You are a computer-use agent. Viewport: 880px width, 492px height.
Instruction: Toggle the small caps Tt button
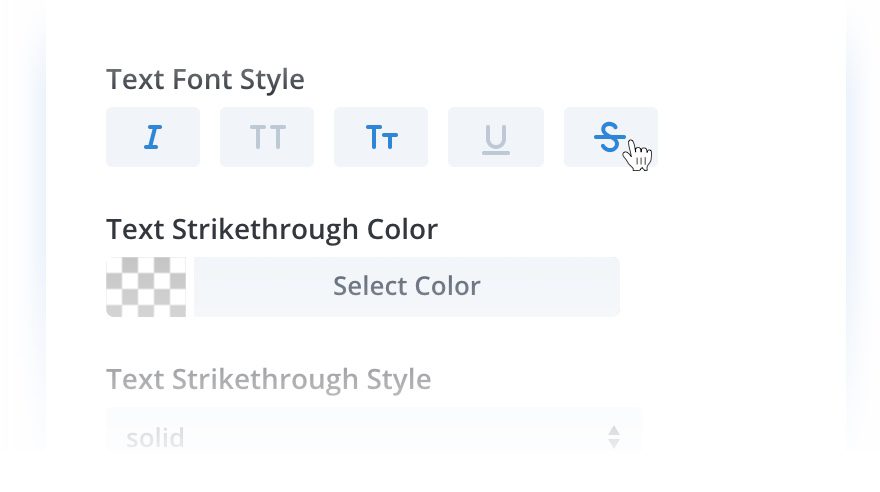(x=381, y=137)
